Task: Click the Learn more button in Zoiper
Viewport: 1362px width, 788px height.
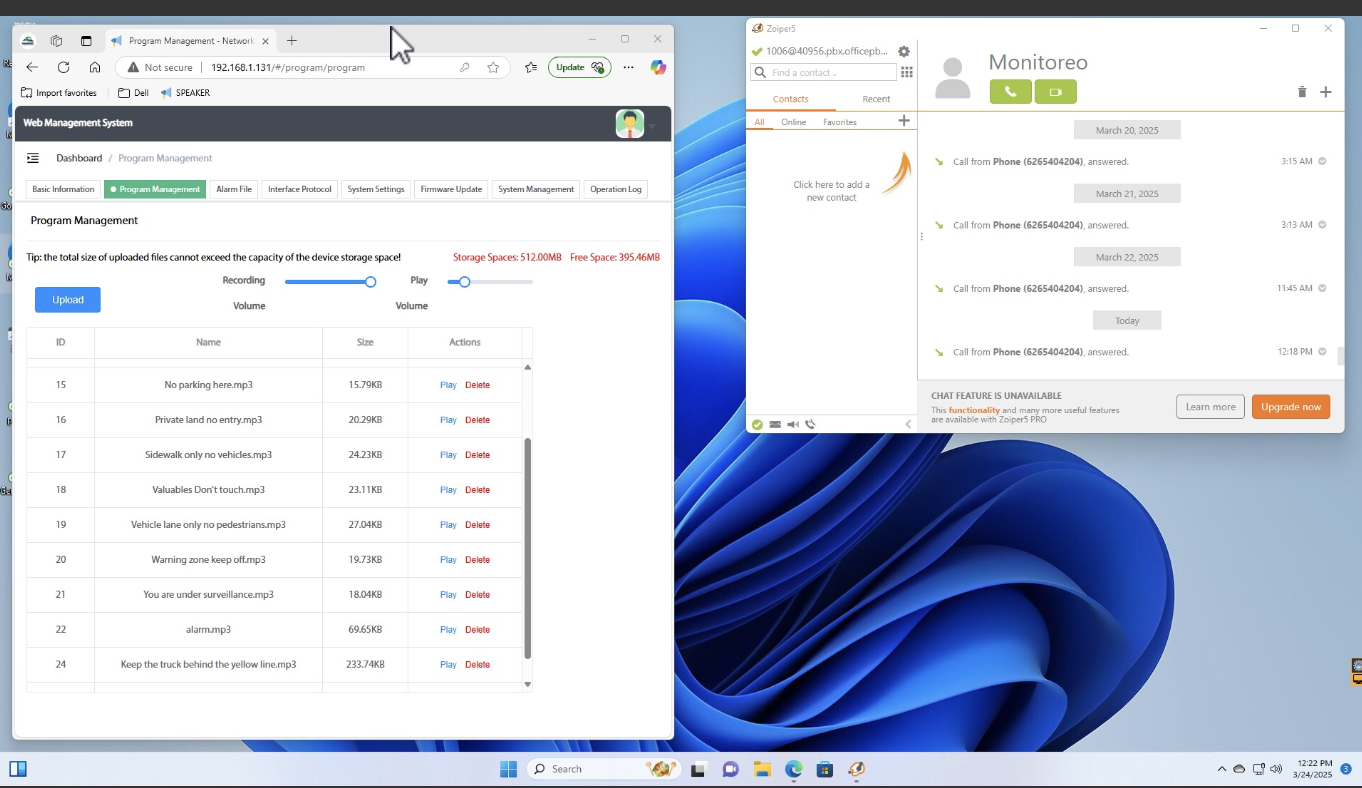Action: 1210,407
